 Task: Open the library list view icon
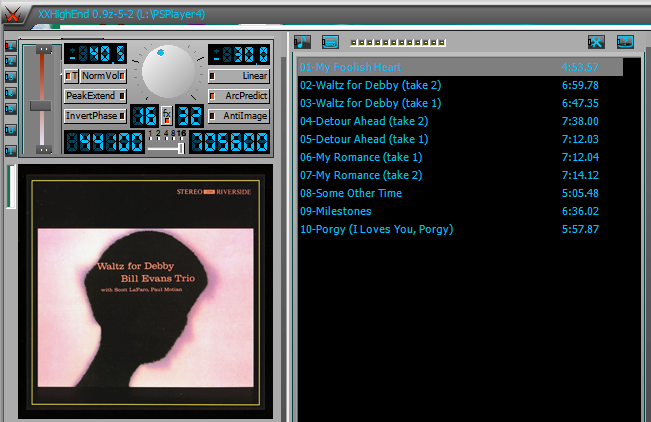pyautogui.click(x=330, y=42)
